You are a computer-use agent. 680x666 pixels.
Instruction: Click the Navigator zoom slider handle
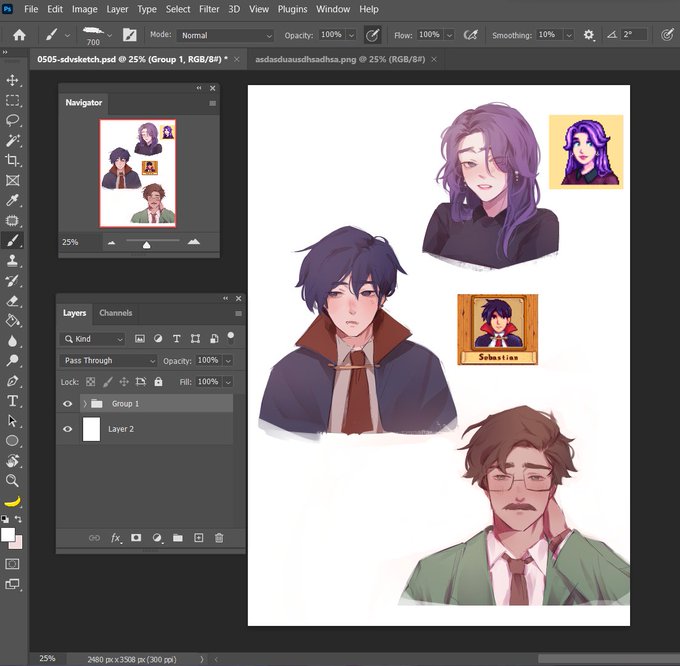click(147, 245)
